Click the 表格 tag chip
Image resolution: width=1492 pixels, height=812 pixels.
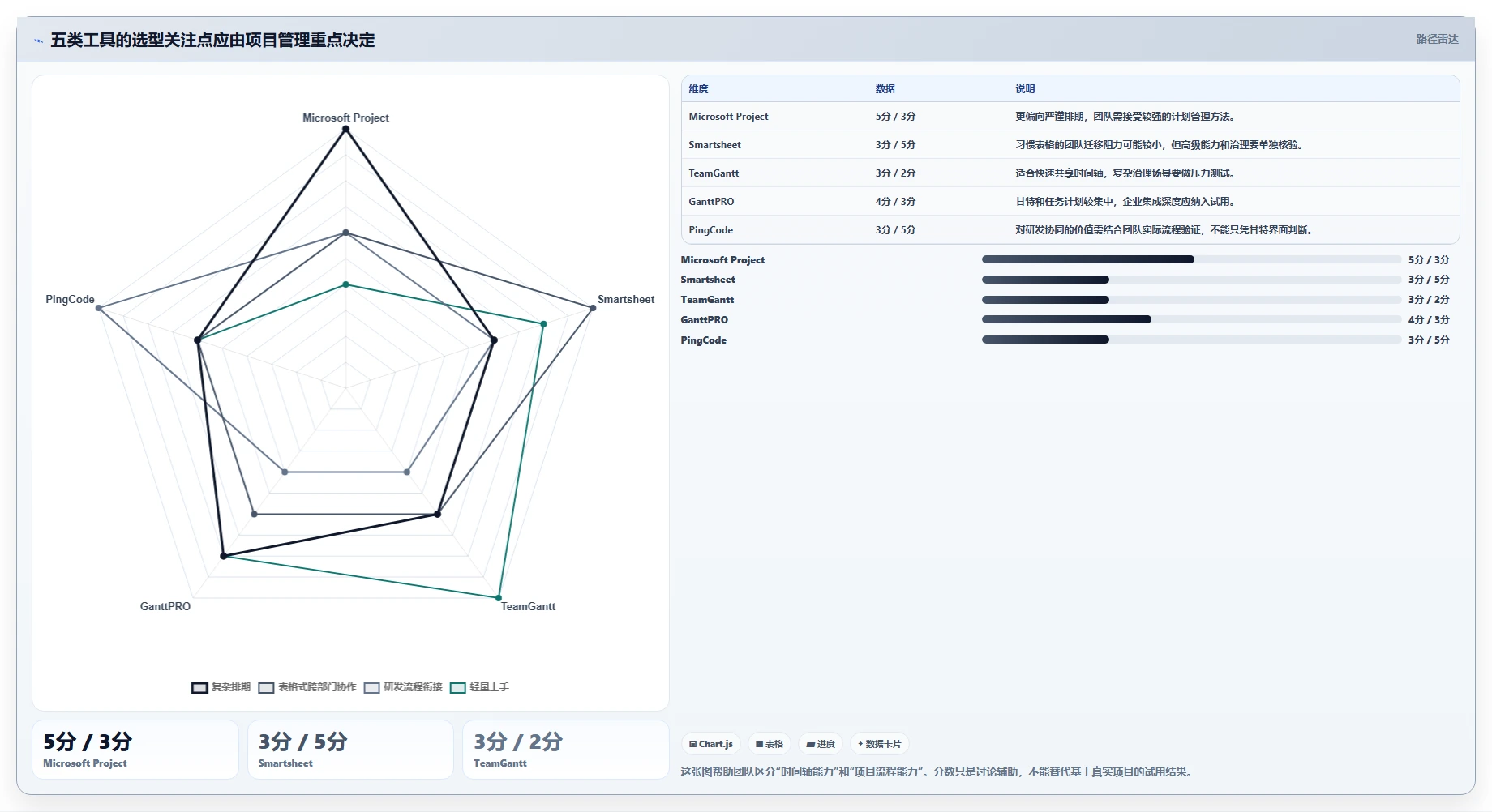[770, 744]
